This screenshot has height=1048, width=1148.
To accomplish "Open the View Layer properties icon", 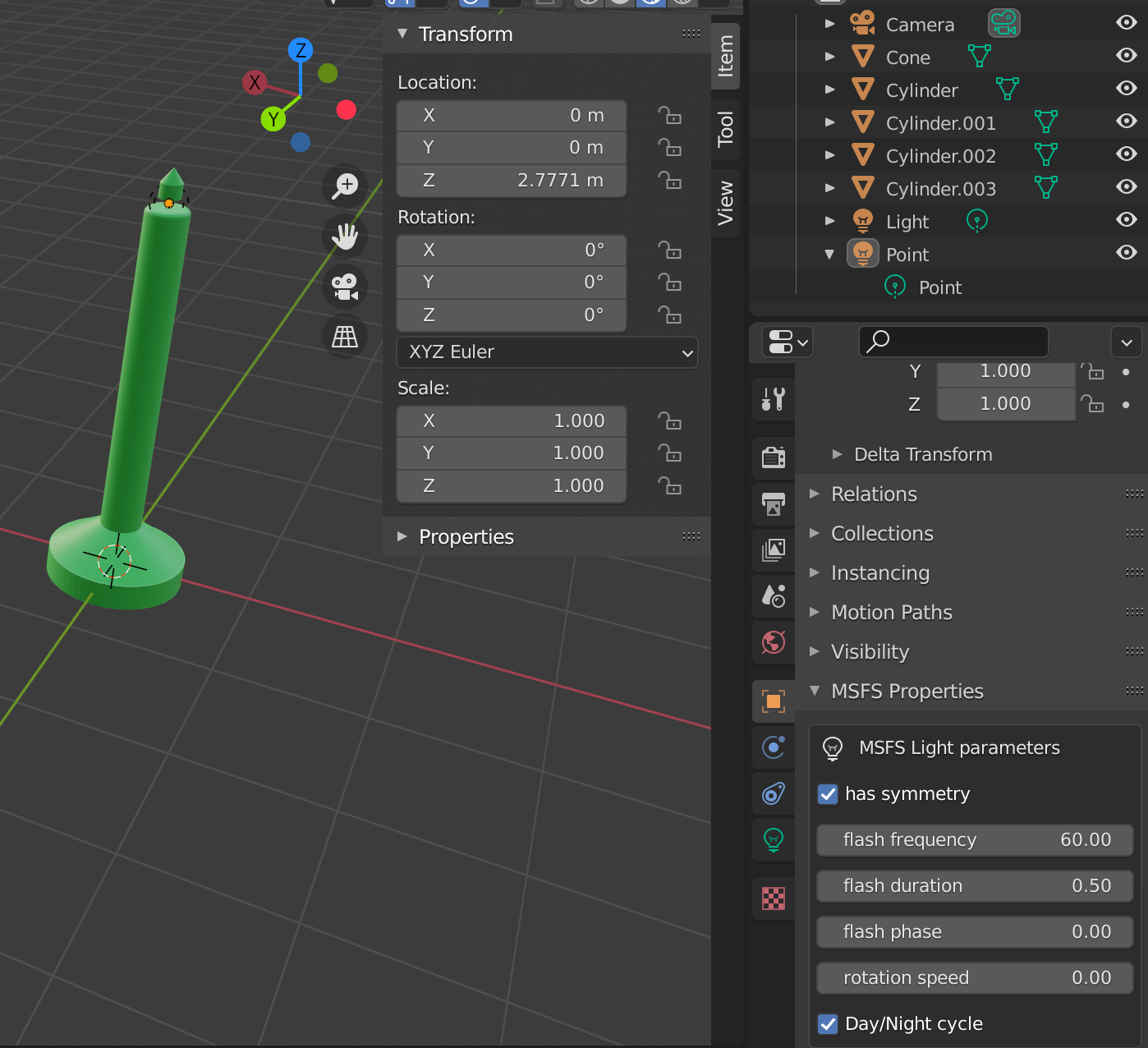I will (x=774, y=549).
